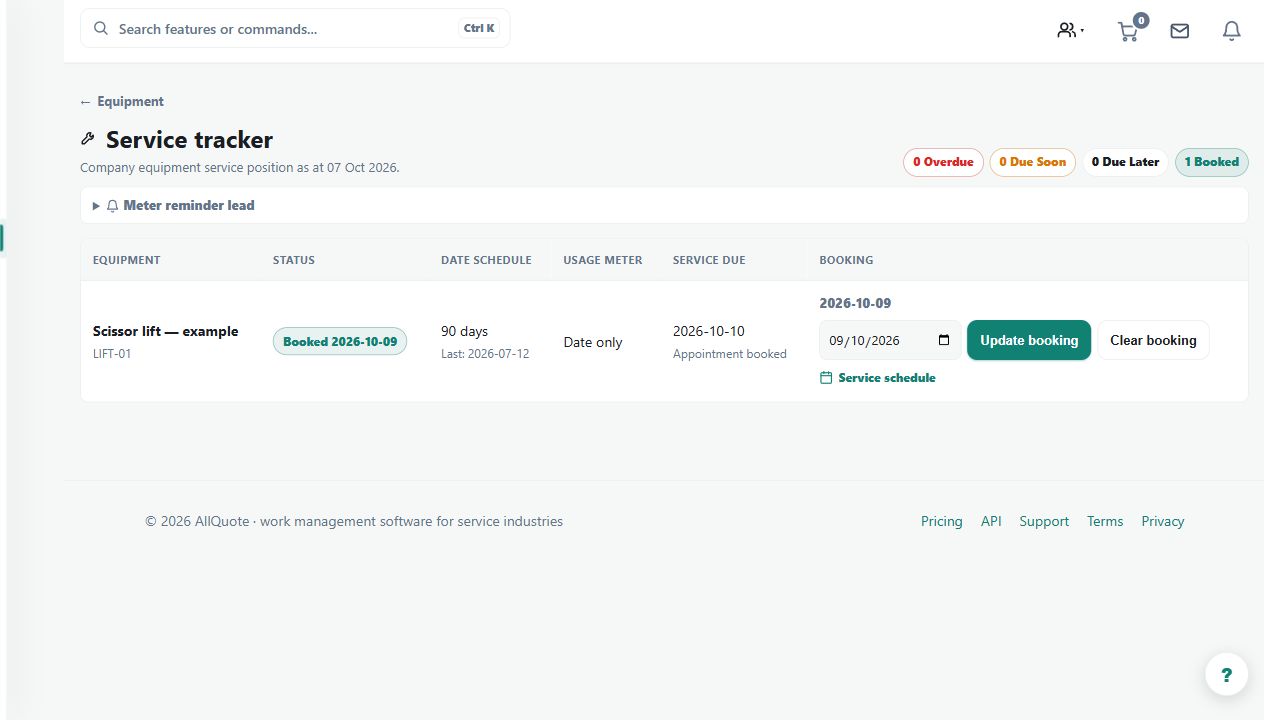Open the Pricing footer link

942,521
